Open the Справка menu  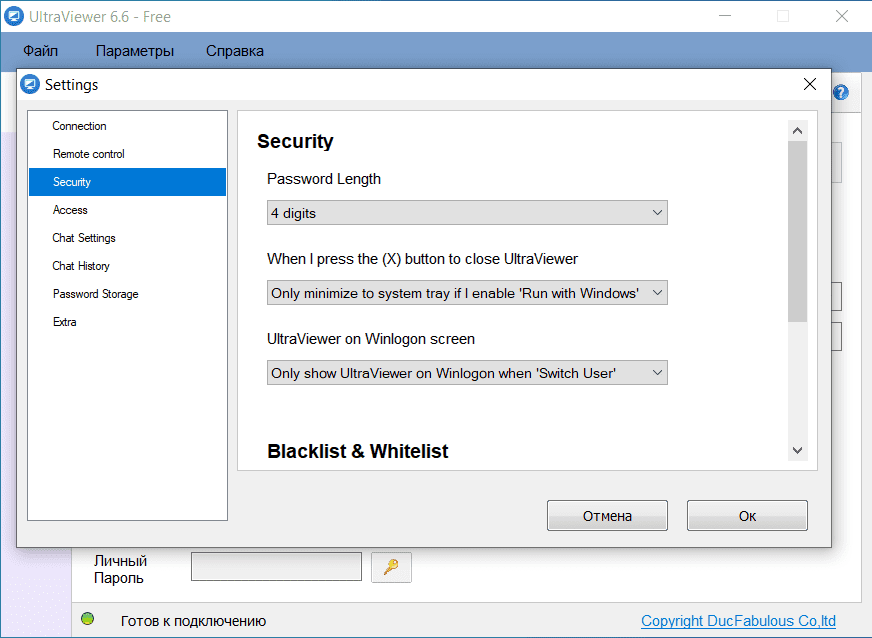235,51
